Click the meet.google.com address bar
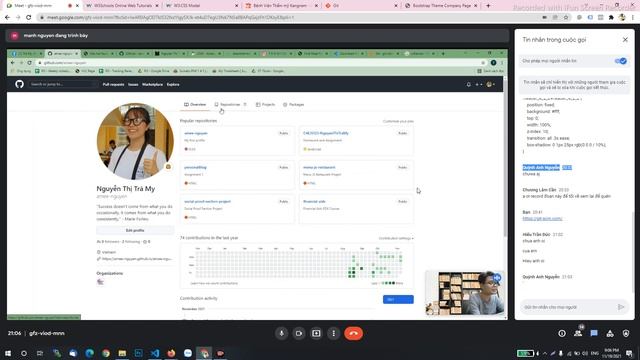Viewport: 640px width, 360px height. click(286, 18)
